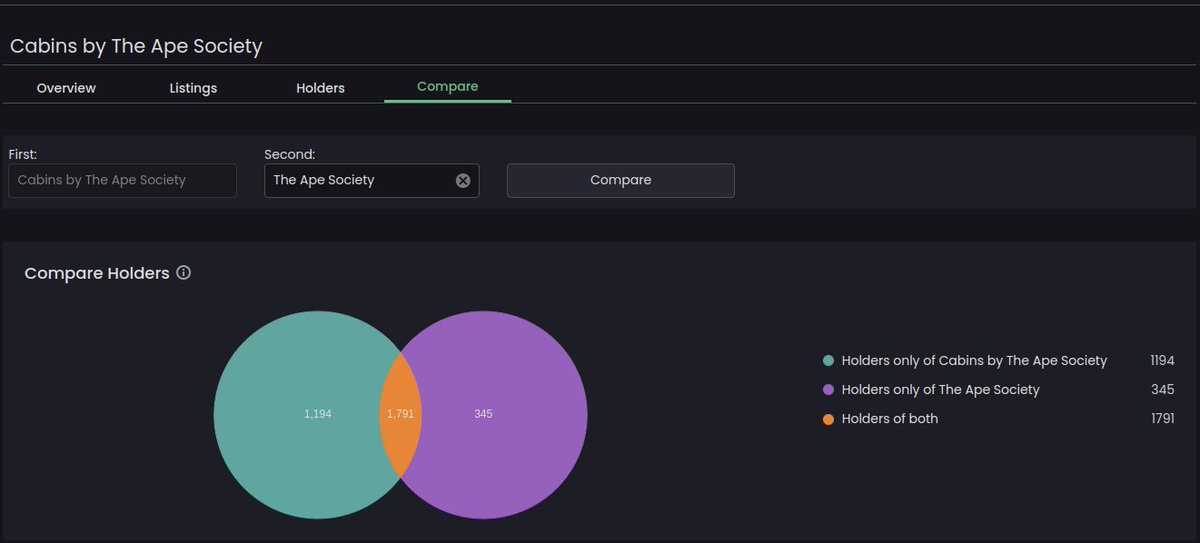
Task: Click the Compare button
Action: click(x=621, y=180)
